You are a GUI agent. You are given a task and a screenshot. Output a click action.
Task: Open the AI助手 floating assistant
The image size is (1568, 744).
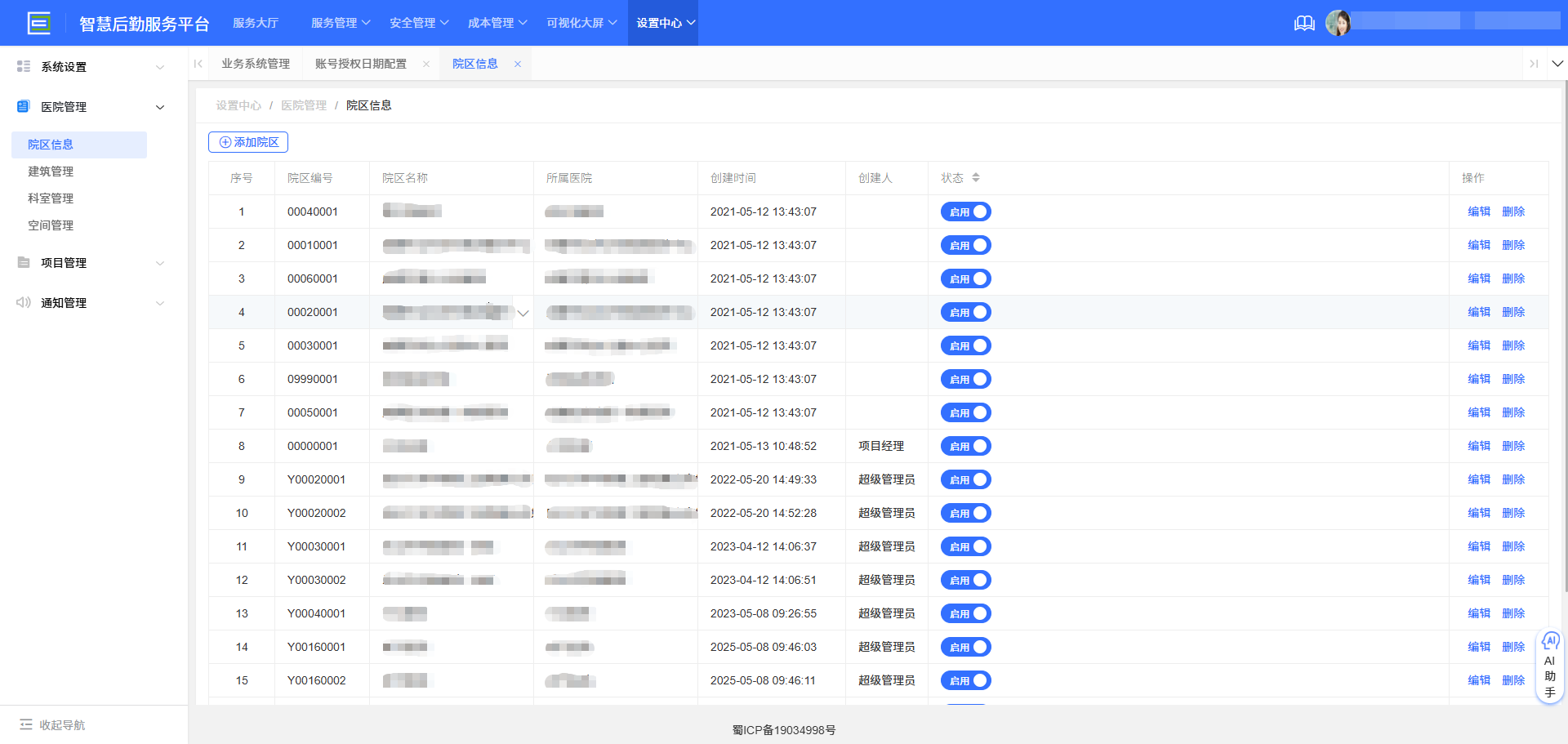click(x=1549, y=666)
